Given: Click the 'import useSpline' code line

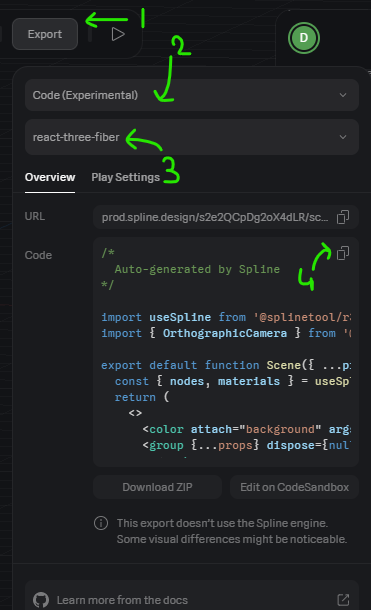Looking at the screenshot, I should point(226,317).
